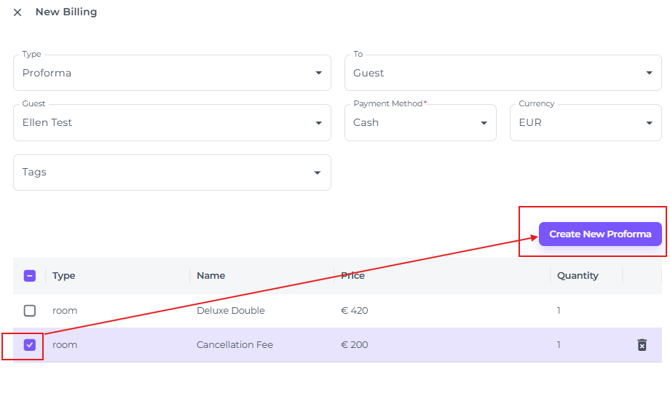The width and height of the screenshot is (670, 404).
Task: Sort by the Name column header
Action: 211,276
